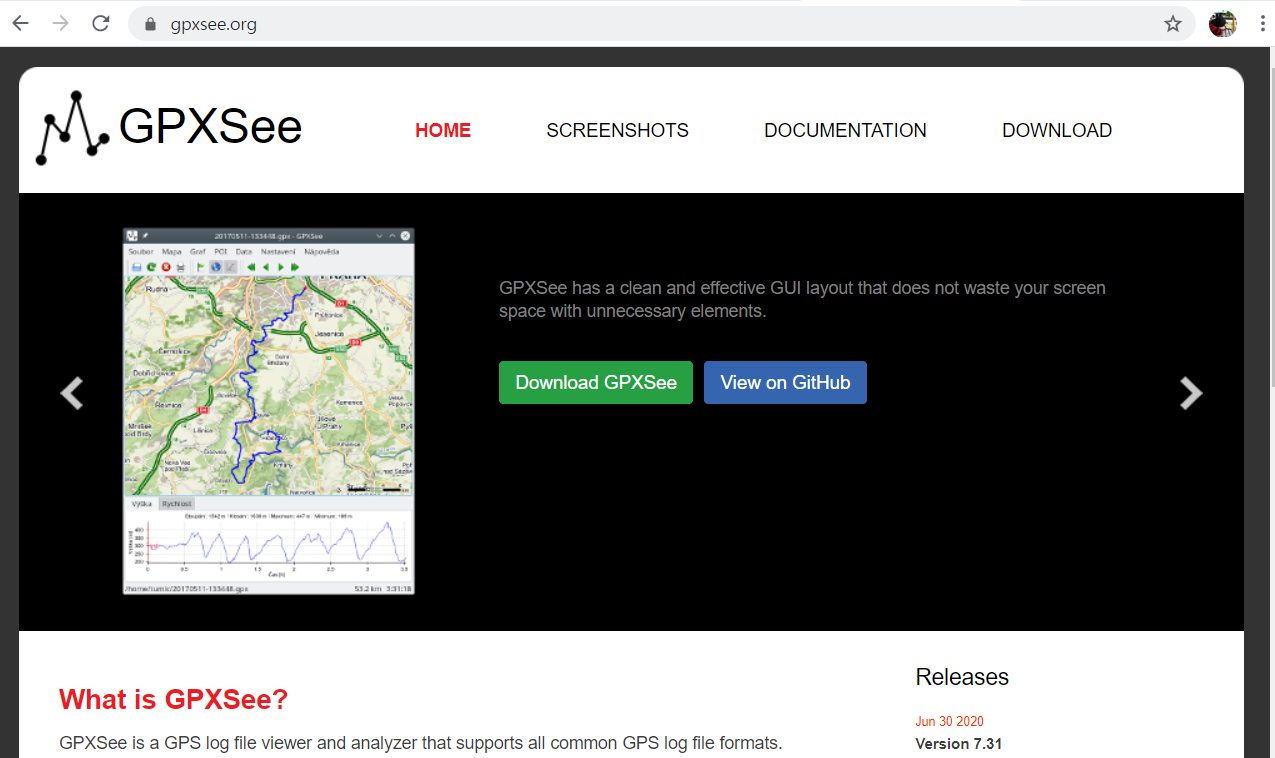Open the Chrome three-dot menu
The image size is (1275, 758).
[x=1263, y=24]
